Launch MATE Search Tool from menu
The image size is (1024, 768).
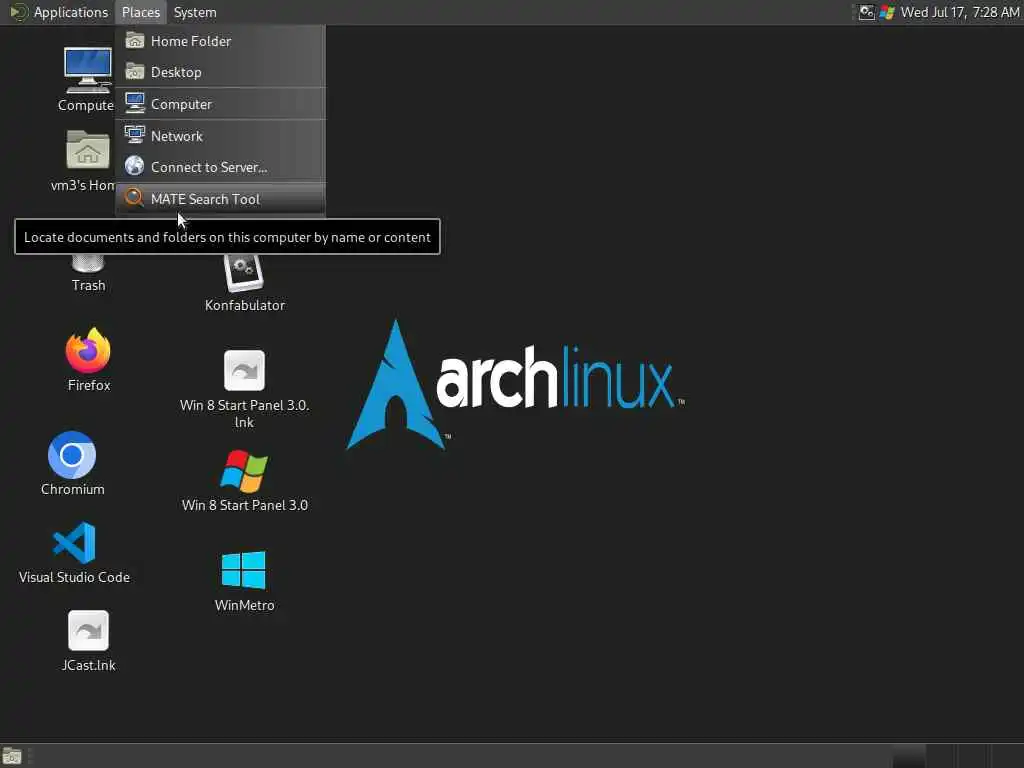pos(221,199)
